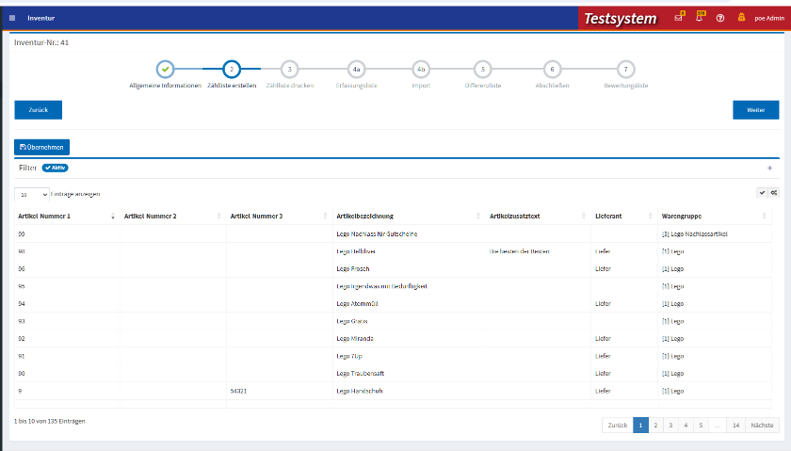Sort by Artikelzusatztext column
Screen dimensions: 791x451
tap(538, 216)
